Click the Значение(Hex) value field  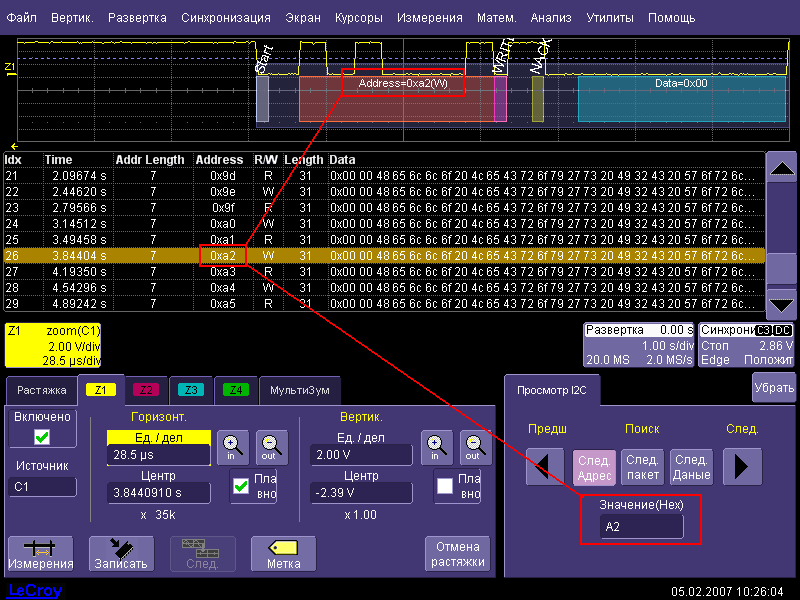click(x=641, y=527)
